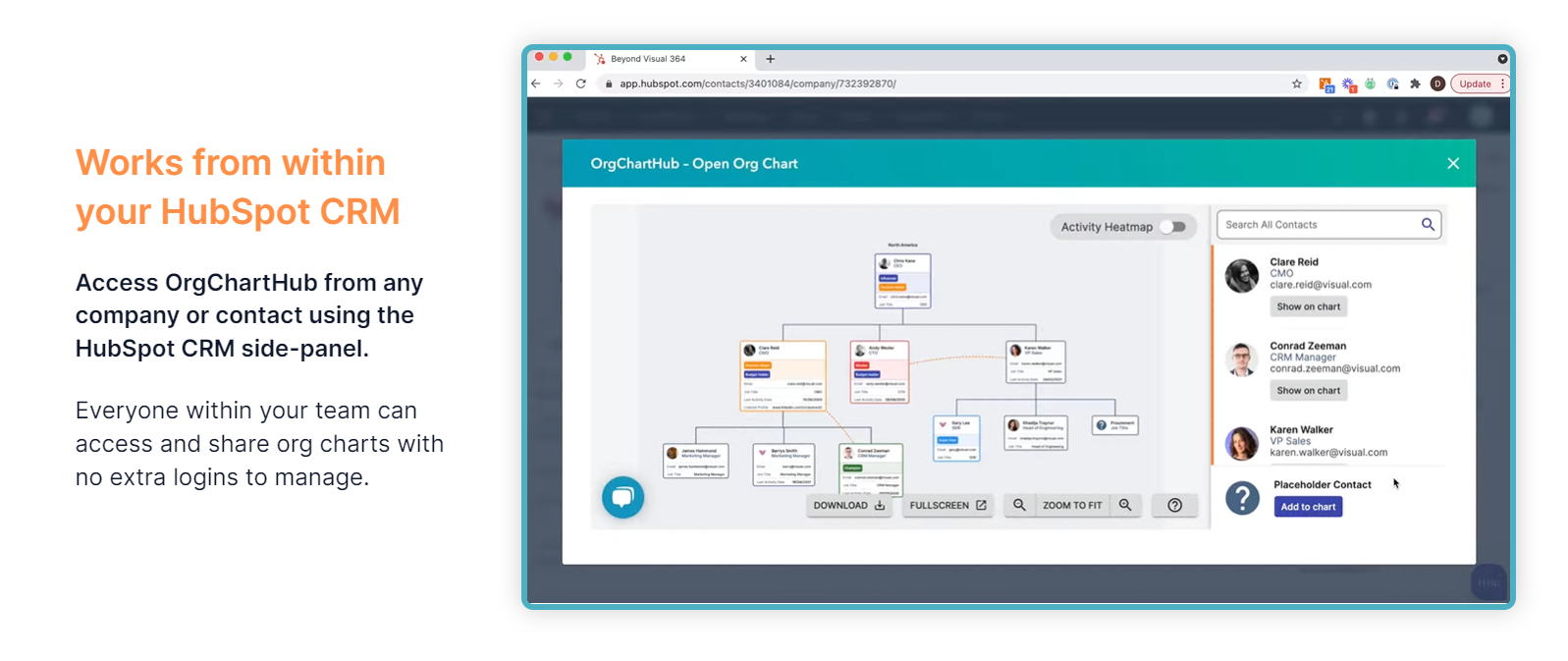
Task: Show Conrad Zeeman on chart
Action: point(1308,390)
